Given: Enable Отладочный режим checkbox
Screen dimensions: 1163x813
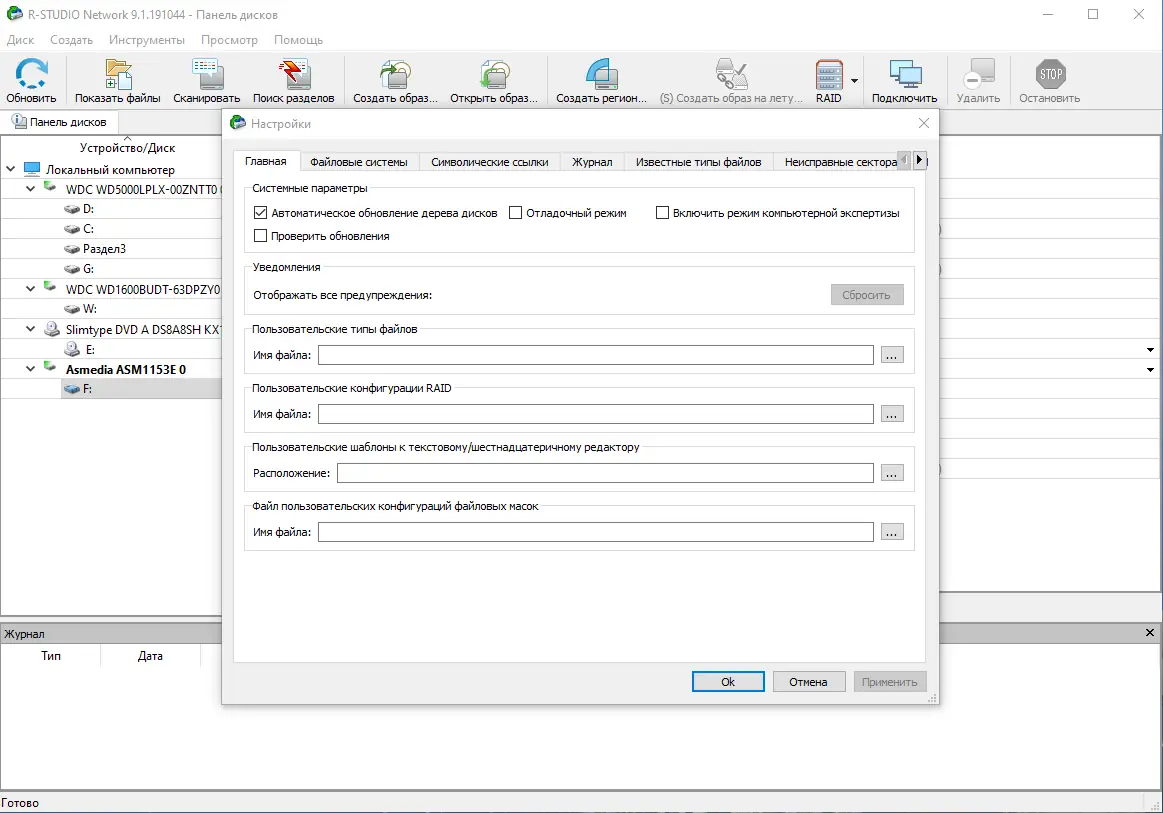Looking at the screenshot, I should point(515,213).
